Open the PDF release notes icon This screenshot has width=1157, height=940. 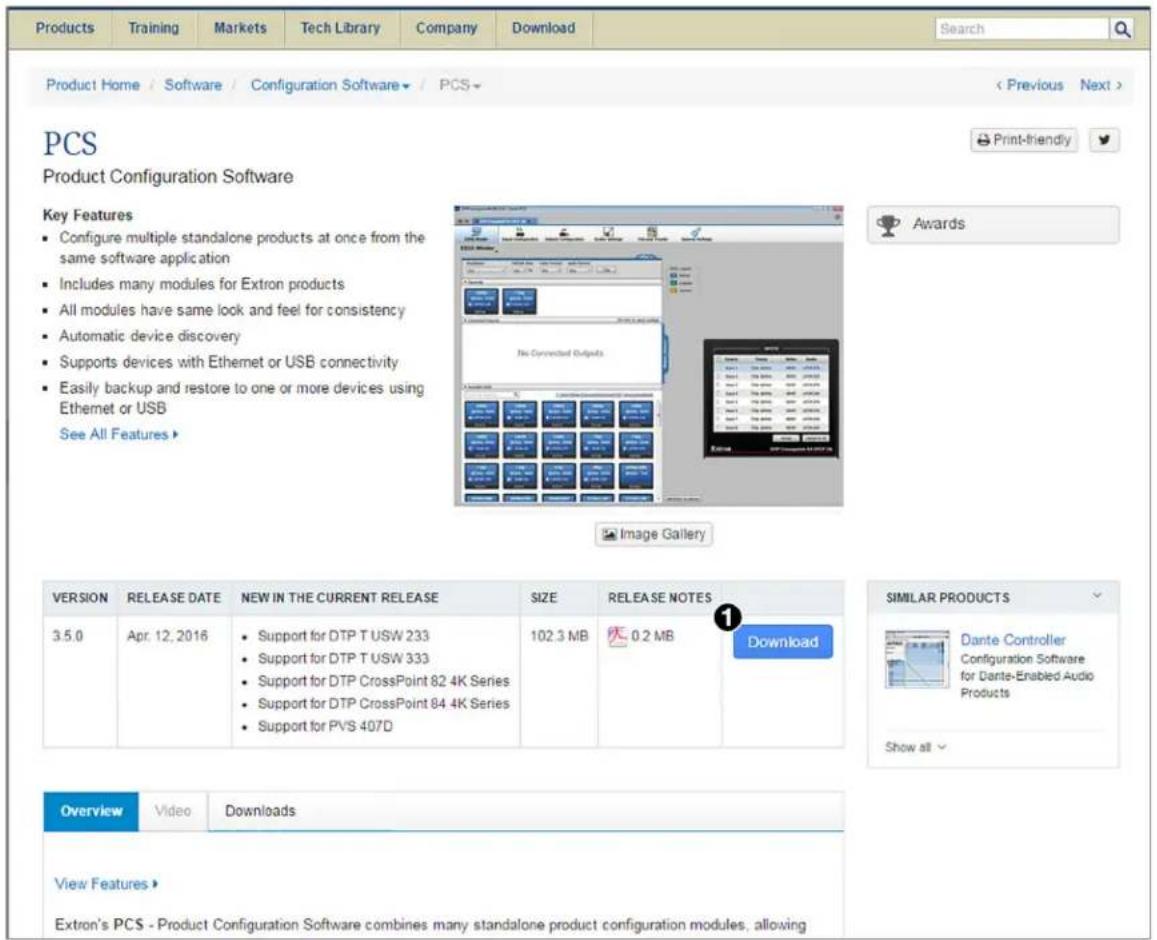(x=617, y=636)
